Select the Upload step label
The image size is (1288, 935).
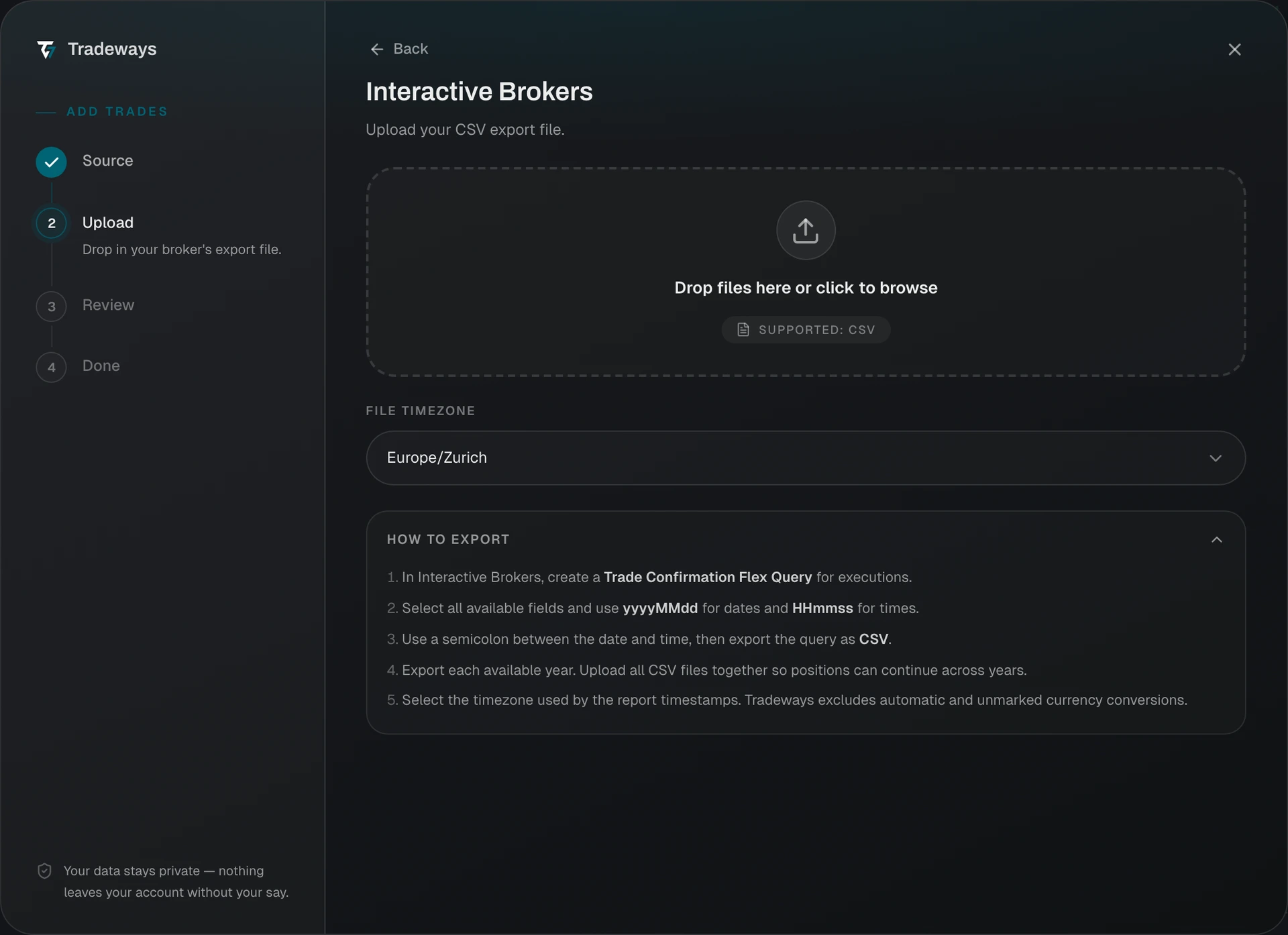[108, 223]
